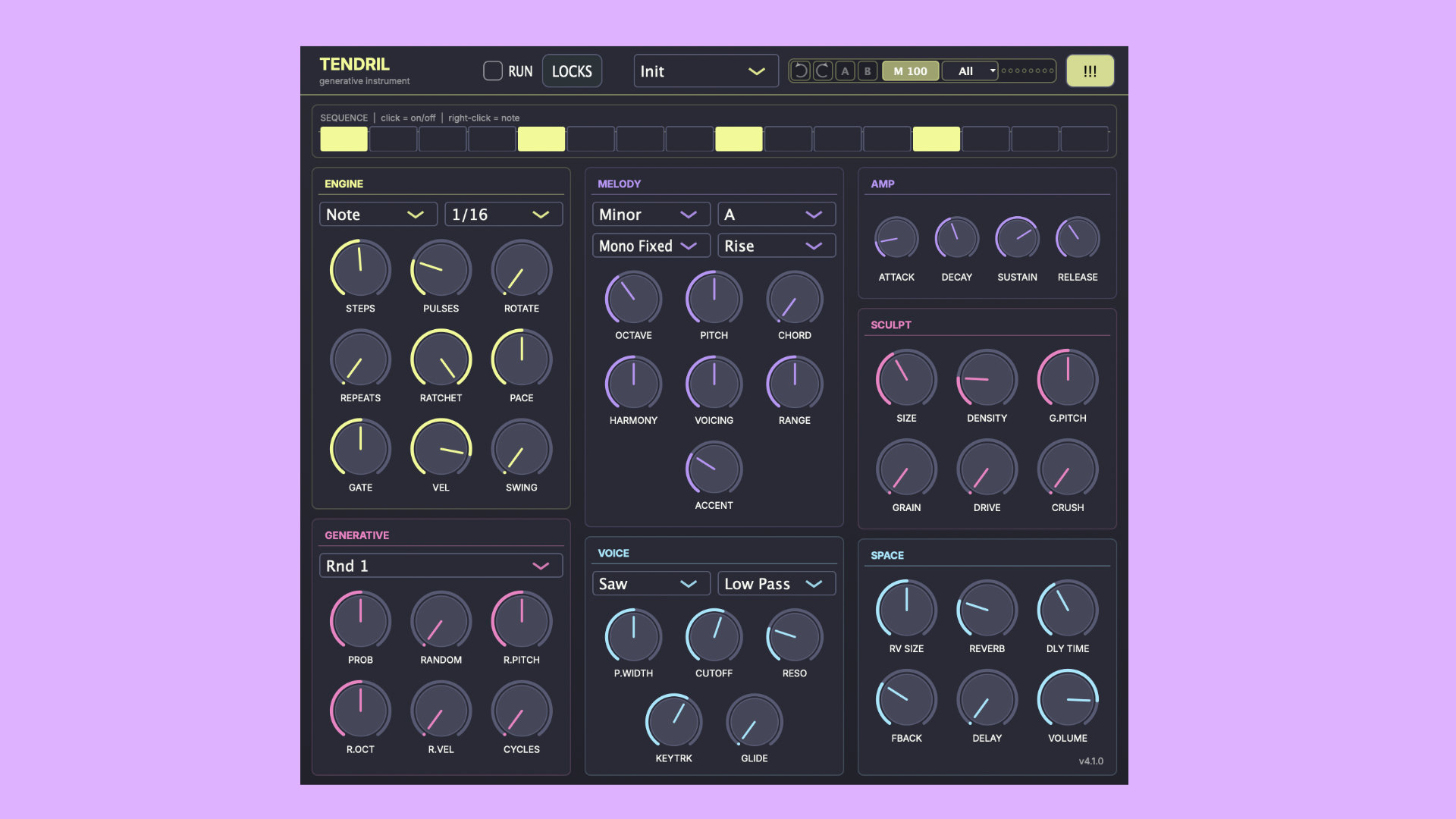Click the CUTOFF knob

[714, 637]
